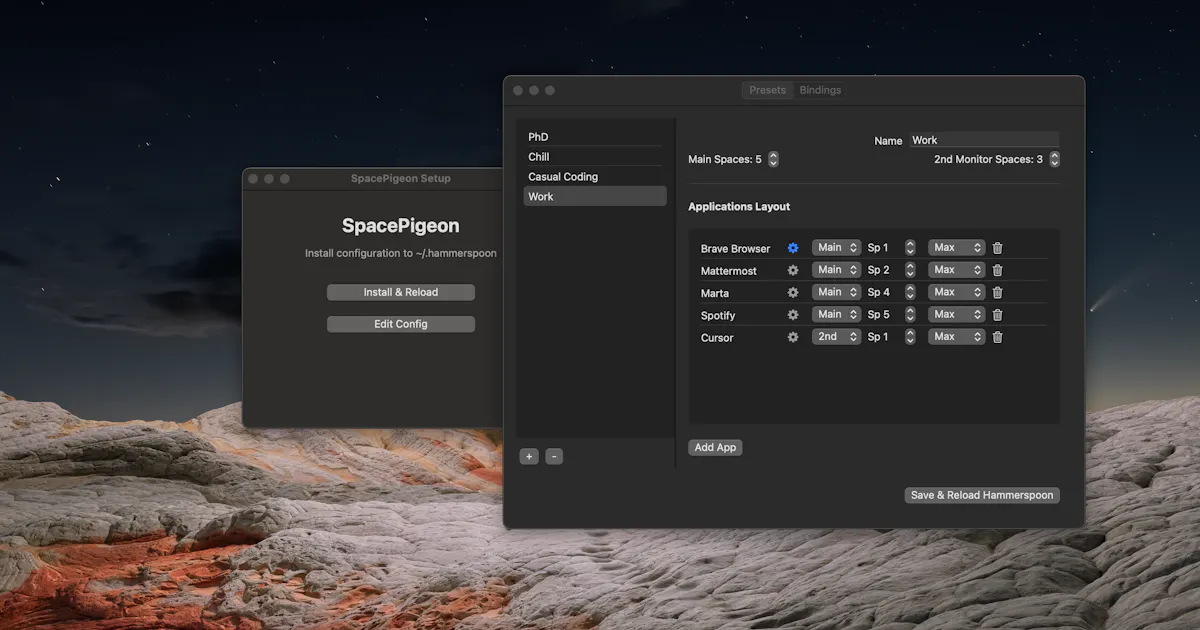1200x630 pixels.
Task: Delete the Marta row with trash icon
Action: point(997,292)
